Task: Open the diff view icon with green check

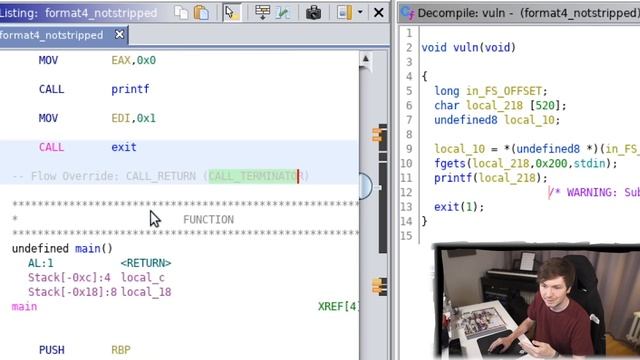Action: pyautogui.click(x=283, y=13)
